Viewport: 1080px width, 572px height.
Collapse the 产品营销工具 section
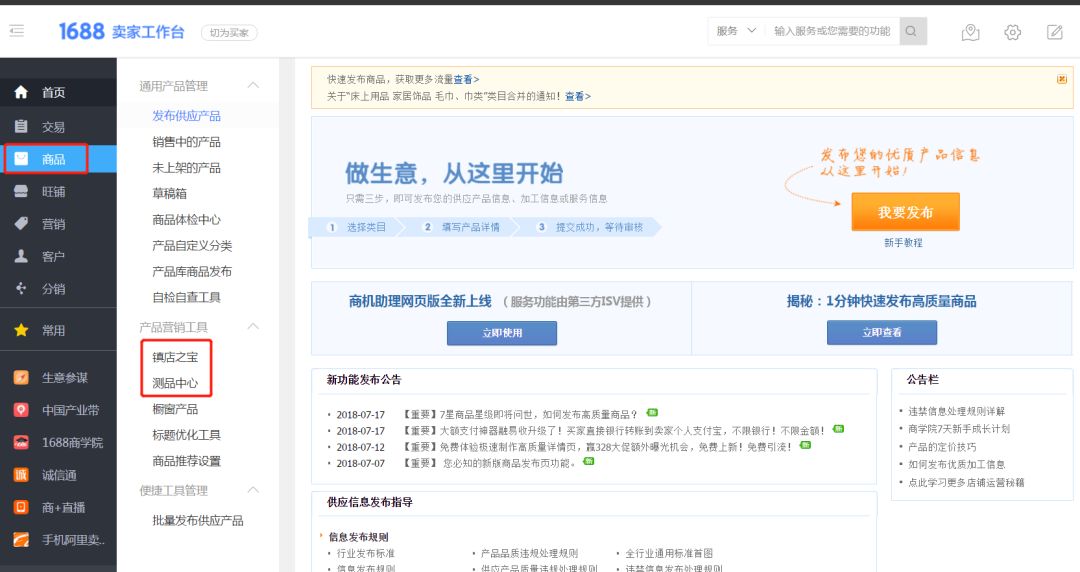(x=253, y=327)
